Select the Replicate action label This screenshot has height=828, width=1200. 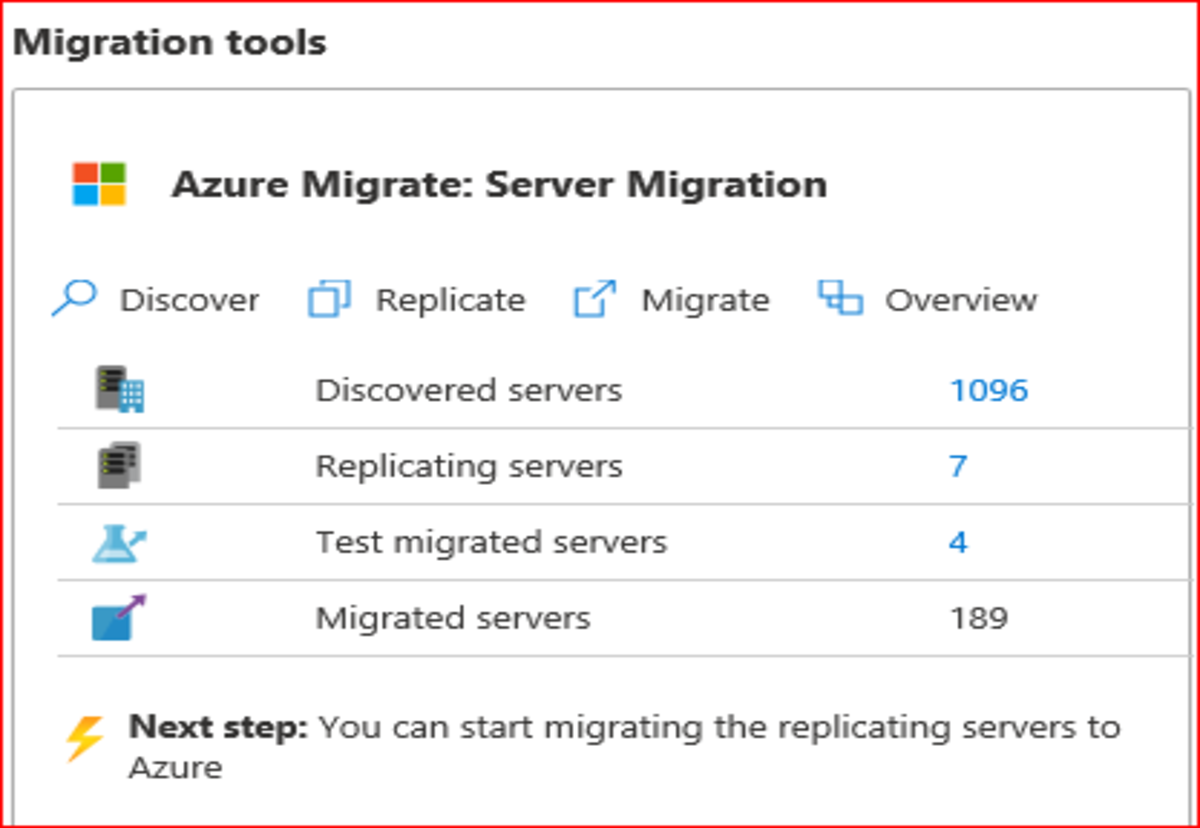point(450,300)
